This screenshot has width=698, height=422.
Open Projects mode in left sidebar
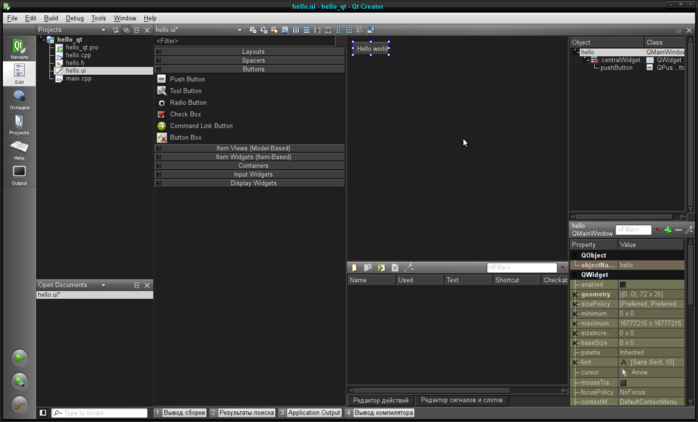pos(19,125)
